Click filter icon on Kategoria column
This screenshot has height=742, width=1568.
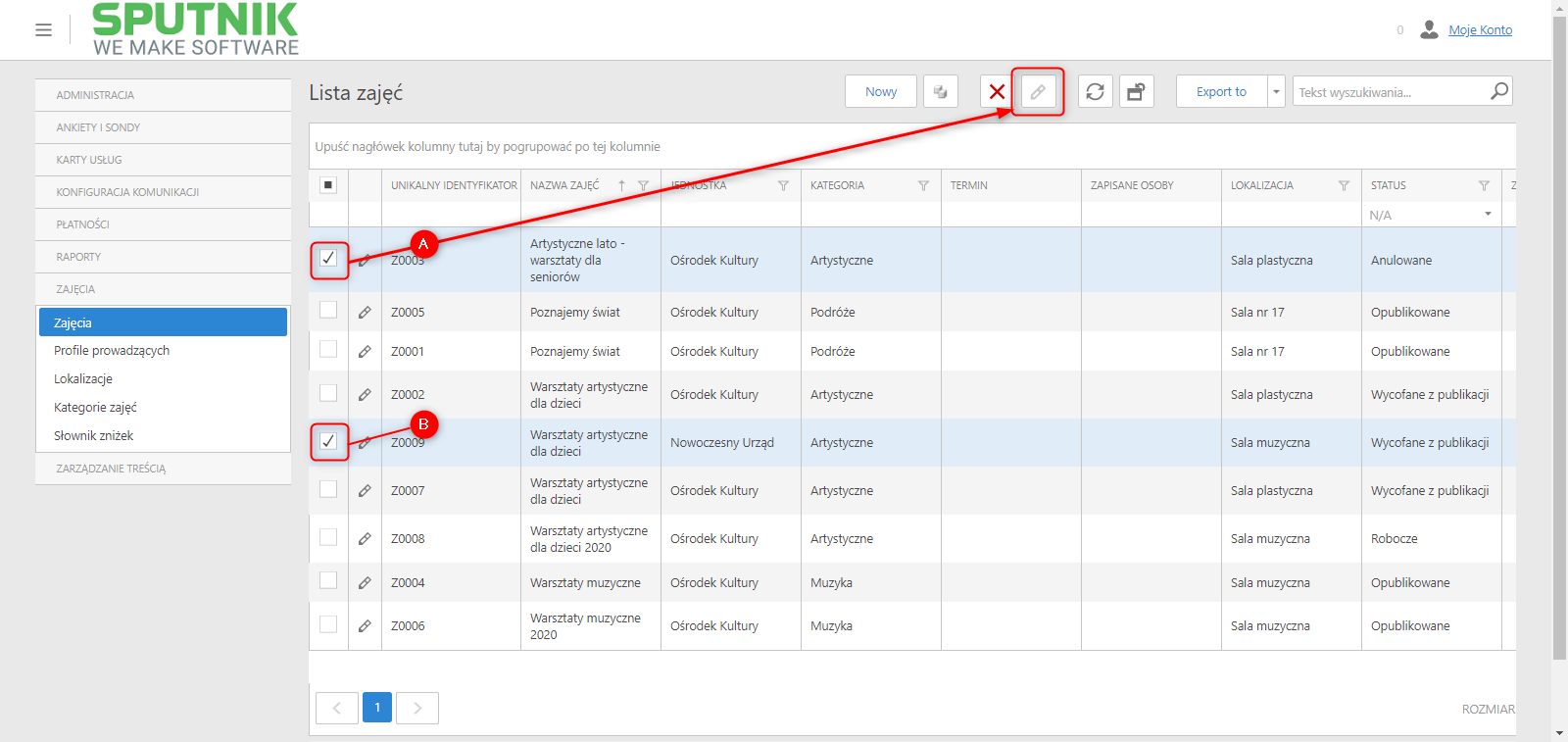(x=923, y=185)
